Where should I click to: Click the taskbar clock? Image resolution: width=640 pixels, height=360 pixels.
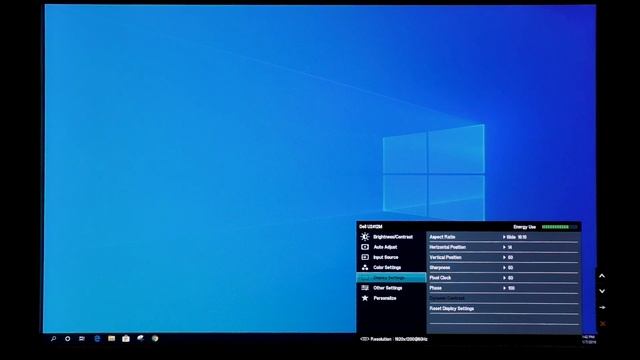click(x=589, y=339)
